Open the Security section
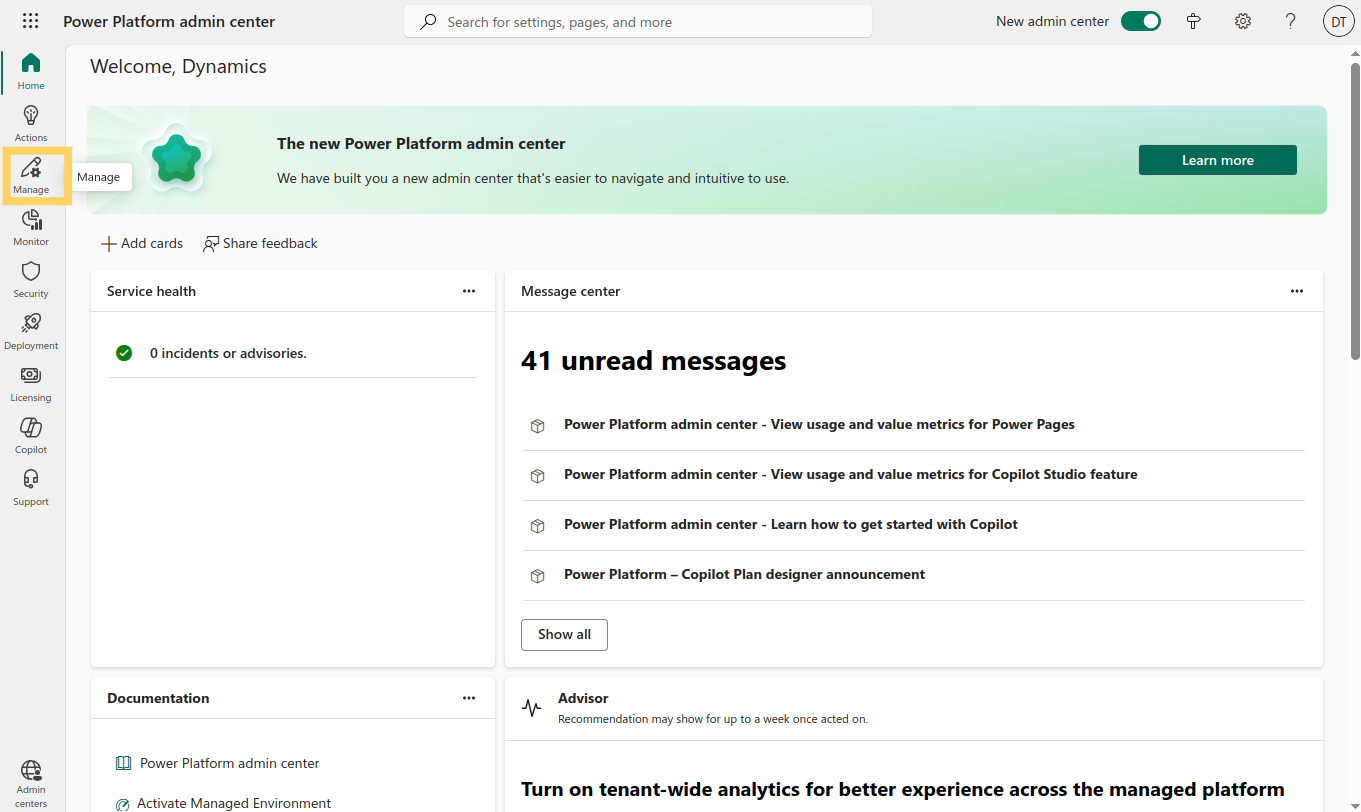Viewport: 1361px width, 812px height. [x=31, y=280]
